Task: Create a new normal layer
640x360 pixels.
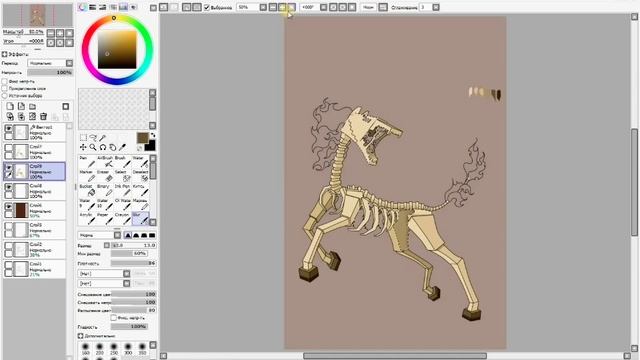Action: click(10, 107)
